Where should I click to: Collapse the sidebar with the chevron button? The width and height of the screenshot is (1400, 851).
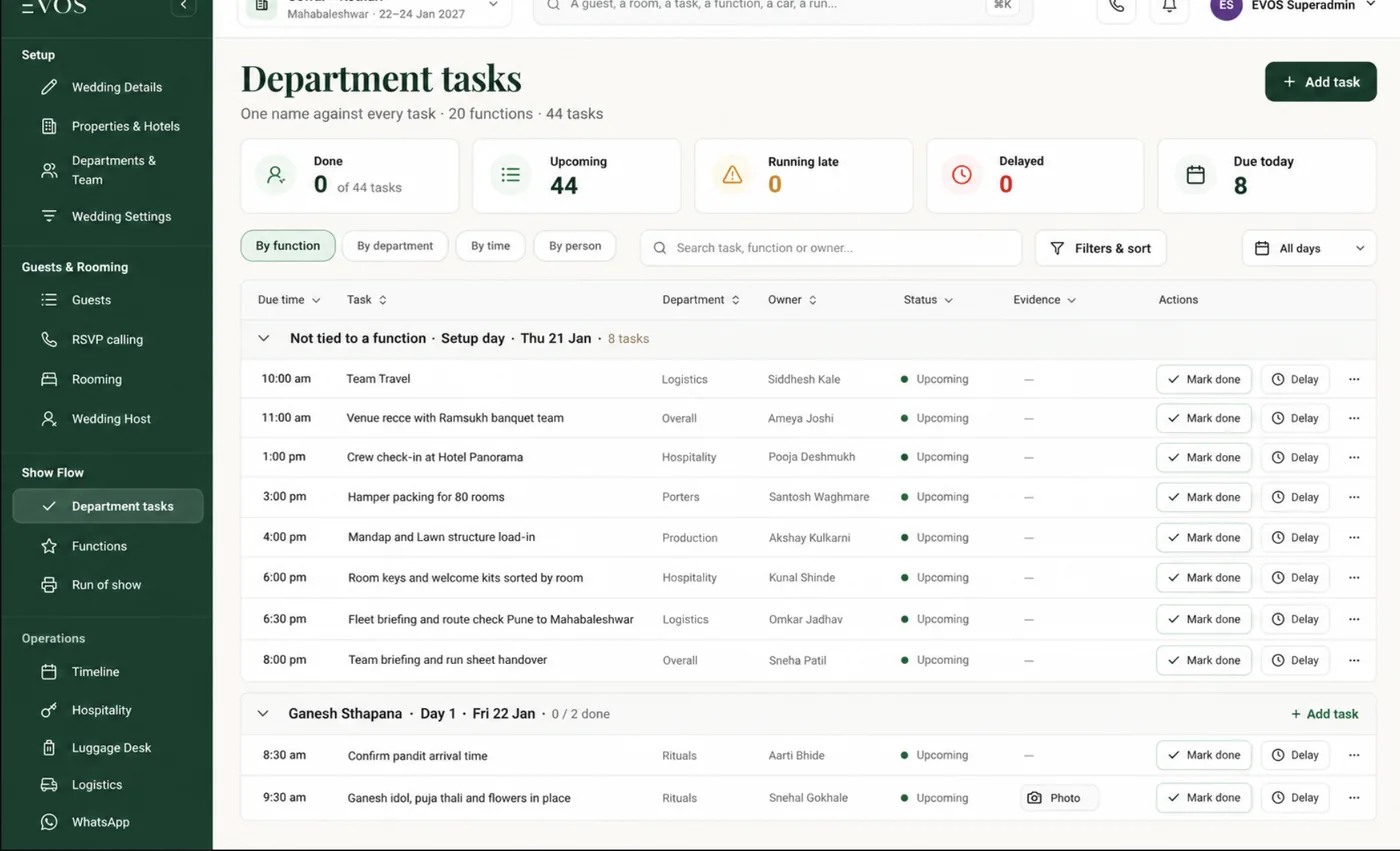183,6
